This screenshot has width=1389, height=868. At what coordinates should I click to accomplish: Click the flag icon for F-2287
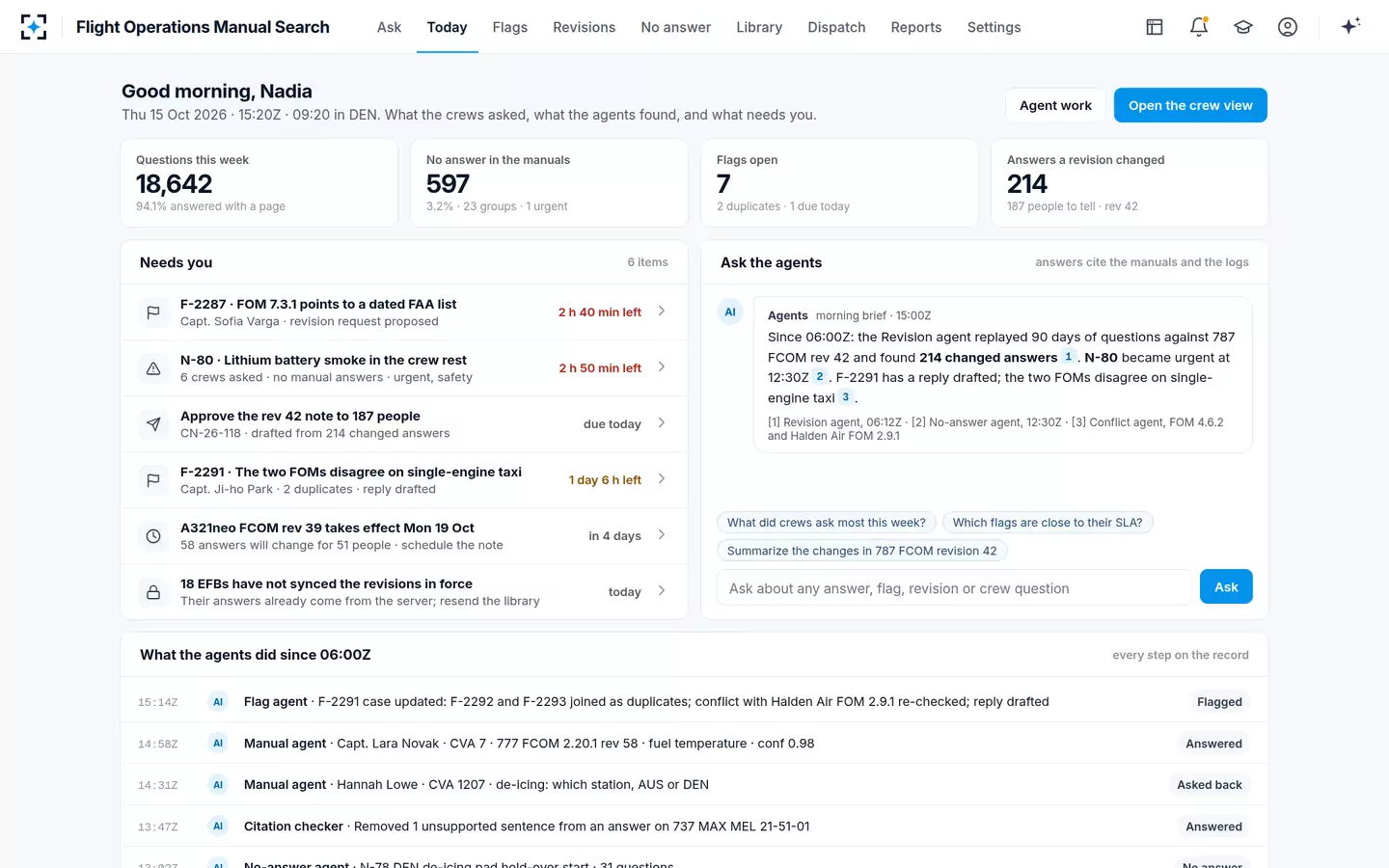pyautogui.click(x=153, y=312)
